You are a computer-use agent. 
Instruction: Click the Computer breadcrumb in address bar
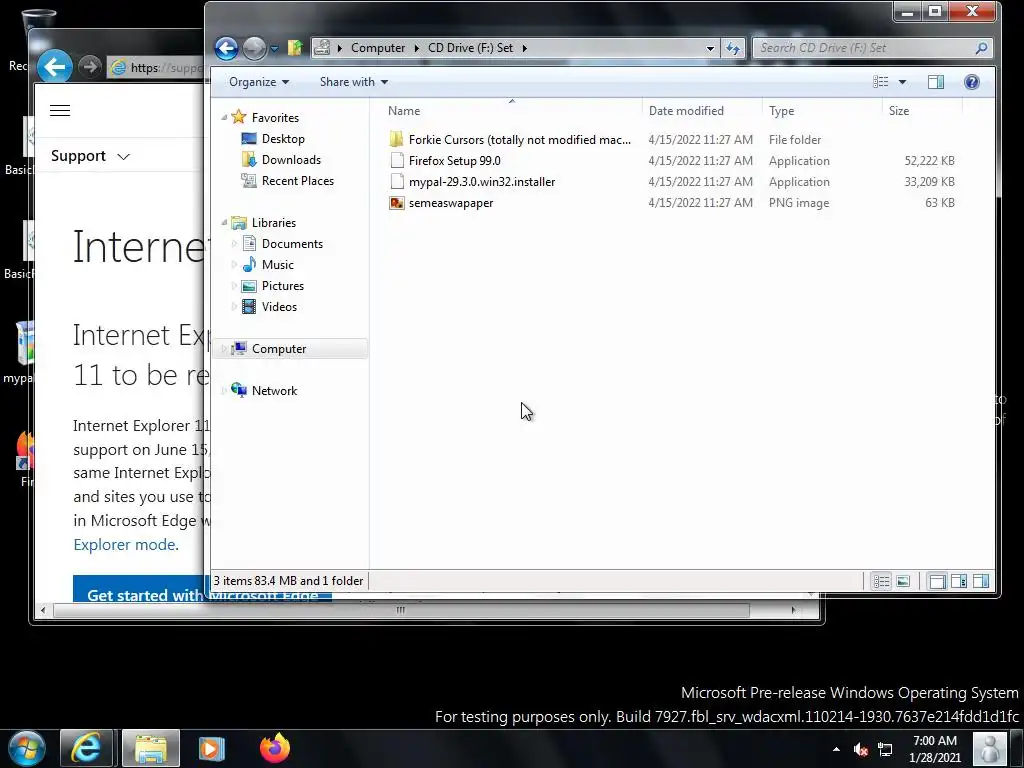click(x=377, y=48)
